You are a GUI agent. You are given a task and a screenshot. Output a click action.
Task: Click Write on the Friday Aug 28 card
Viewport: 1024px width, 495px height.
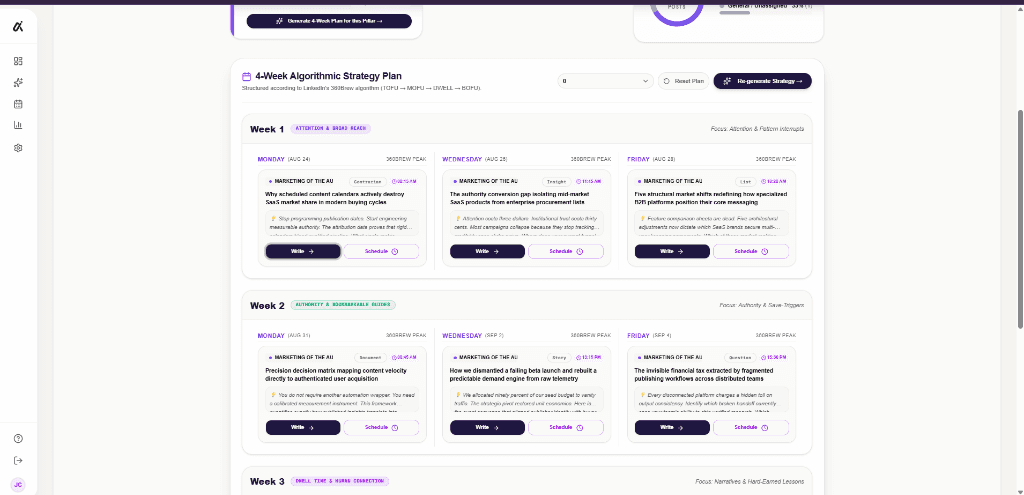tap(672, 251)
